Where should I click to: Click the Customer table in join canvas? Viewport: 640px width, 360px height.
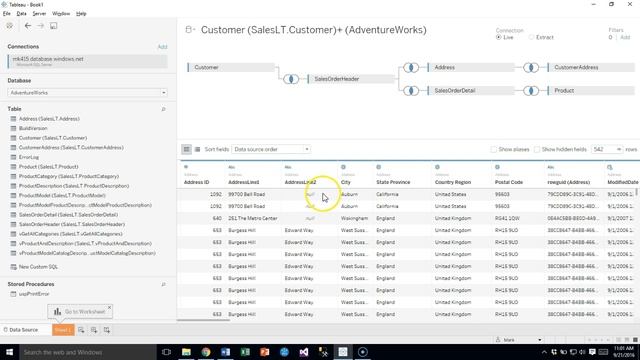coord(231,67)
